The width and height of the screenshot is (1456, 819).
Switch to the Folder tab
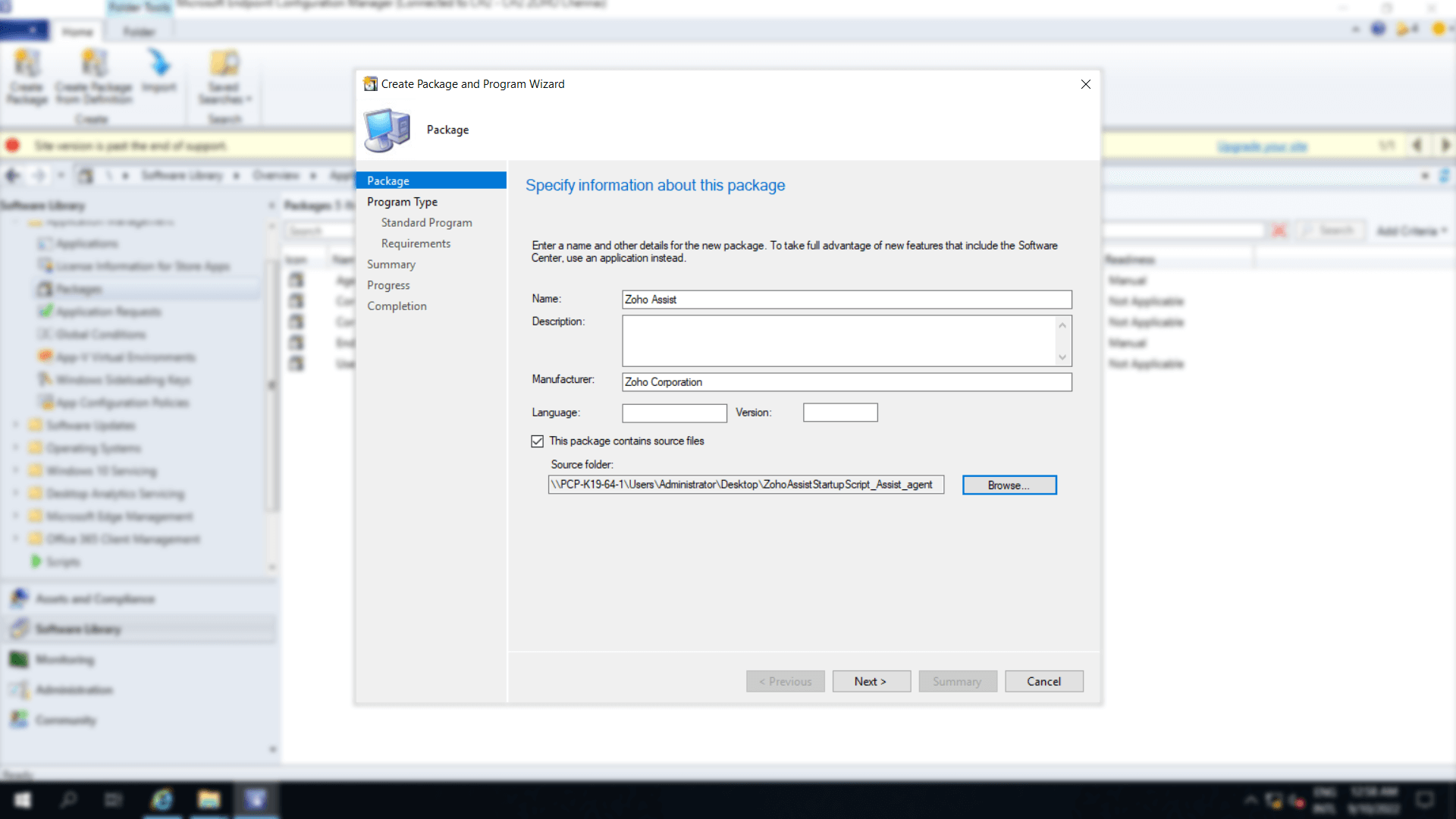pyautogui.click(x=139, y=32)
